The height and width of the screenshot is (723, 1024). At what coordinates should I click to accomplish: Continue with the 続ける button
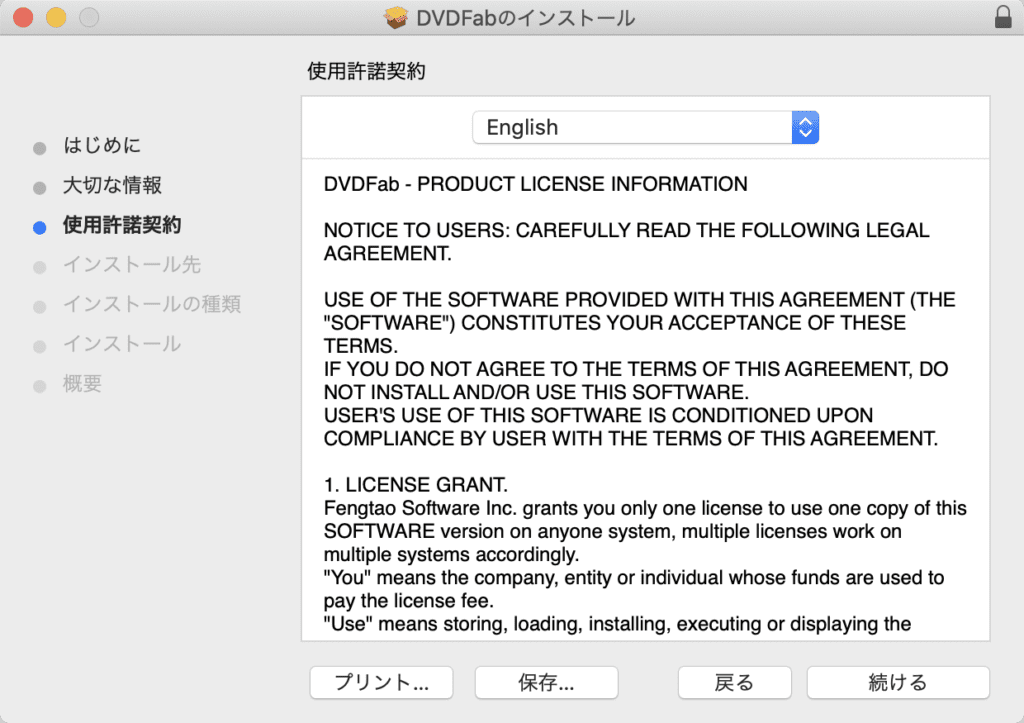click(898, 683)
